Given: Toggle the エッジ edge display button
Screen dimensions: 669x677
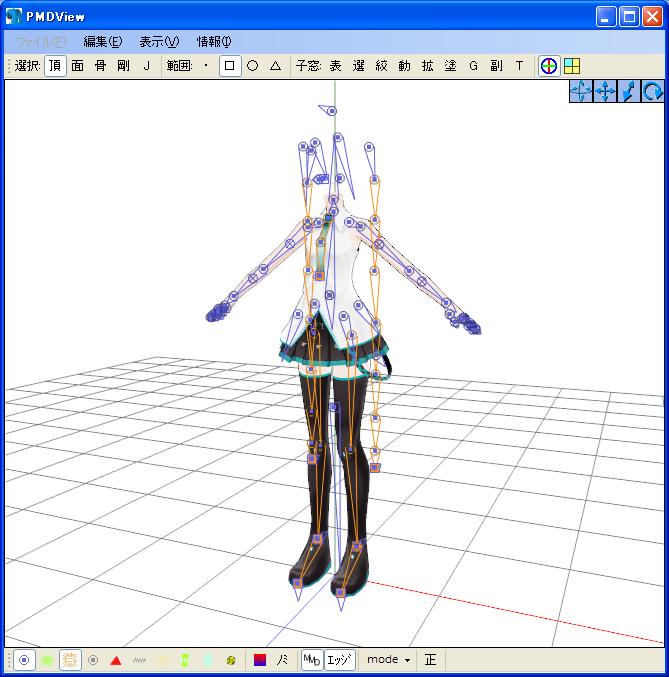Looking at the screenshot, I should click(339, 660).
